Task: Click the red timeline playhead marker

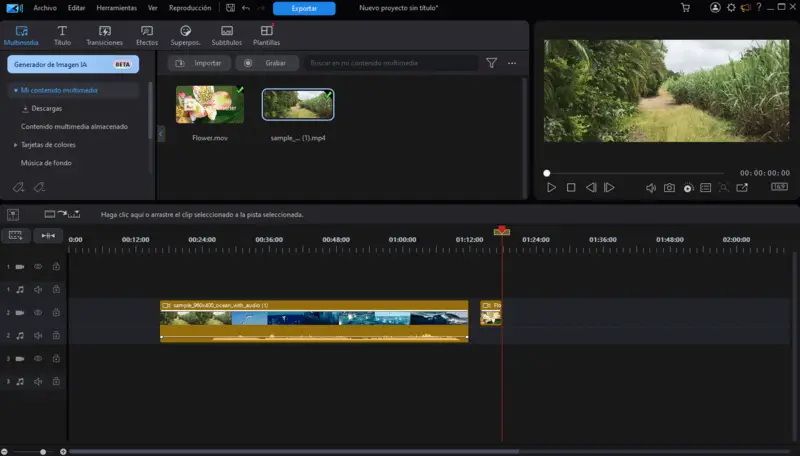Action: tap(502, 231)
